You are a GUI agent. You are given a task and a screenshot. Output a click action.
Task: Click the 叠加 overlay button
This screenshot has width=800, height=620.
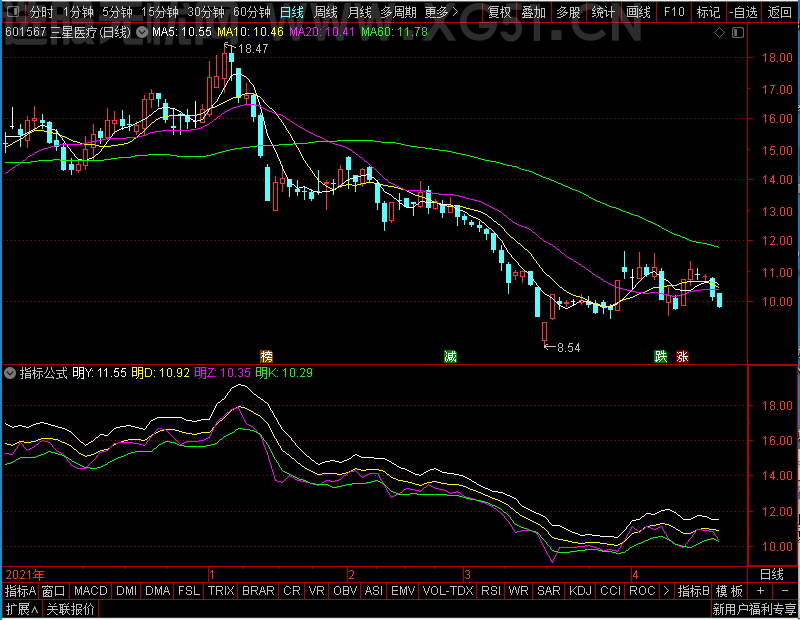point(534,12)
